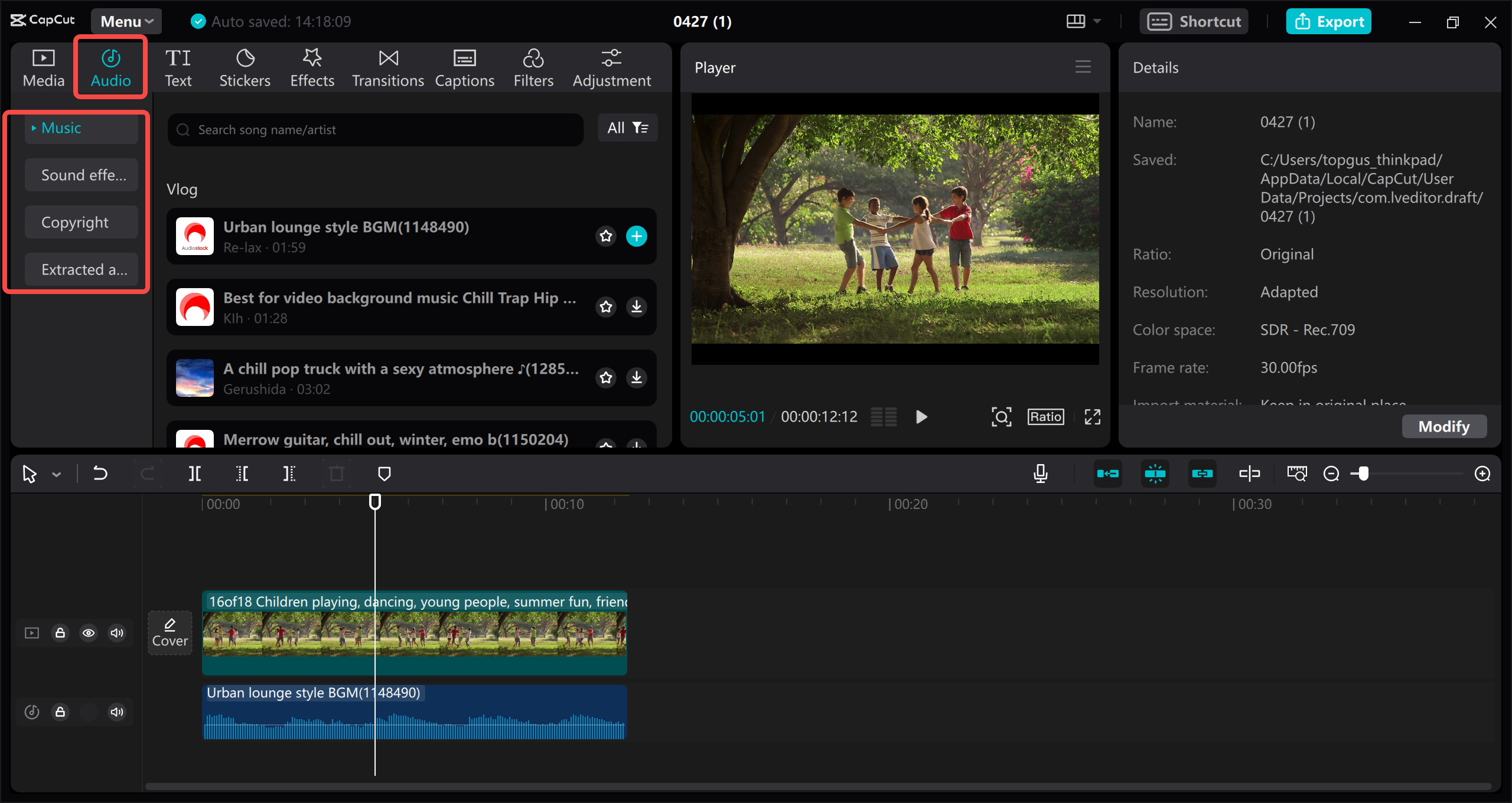
Task: Click Modify button in Details panel
Action: click(x=1443, y=425)
